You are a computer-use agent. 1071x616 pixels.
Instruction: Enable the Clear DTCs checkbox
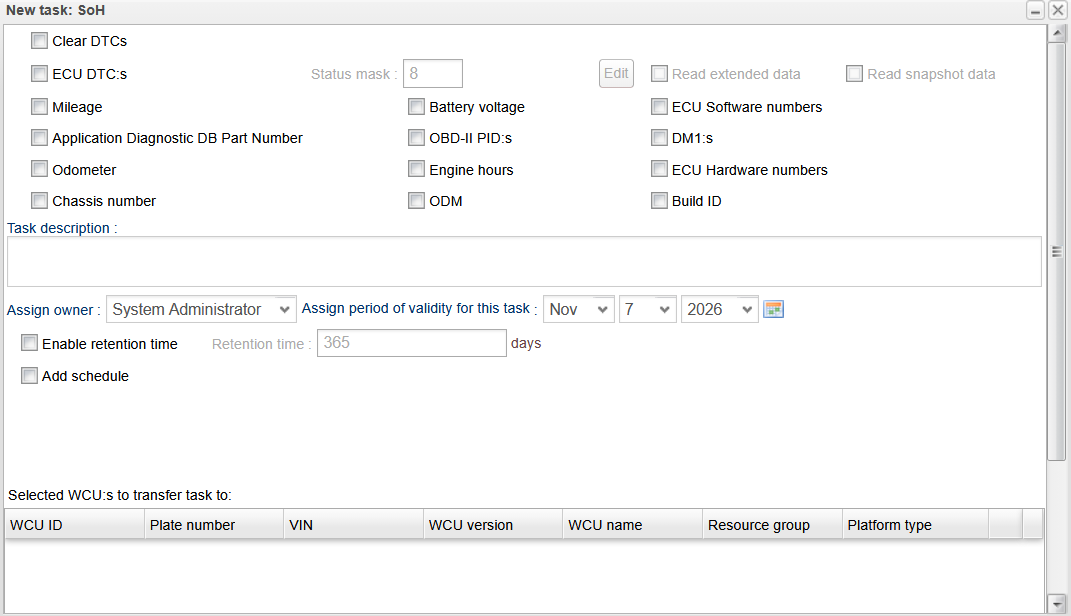tap(39, 41)
